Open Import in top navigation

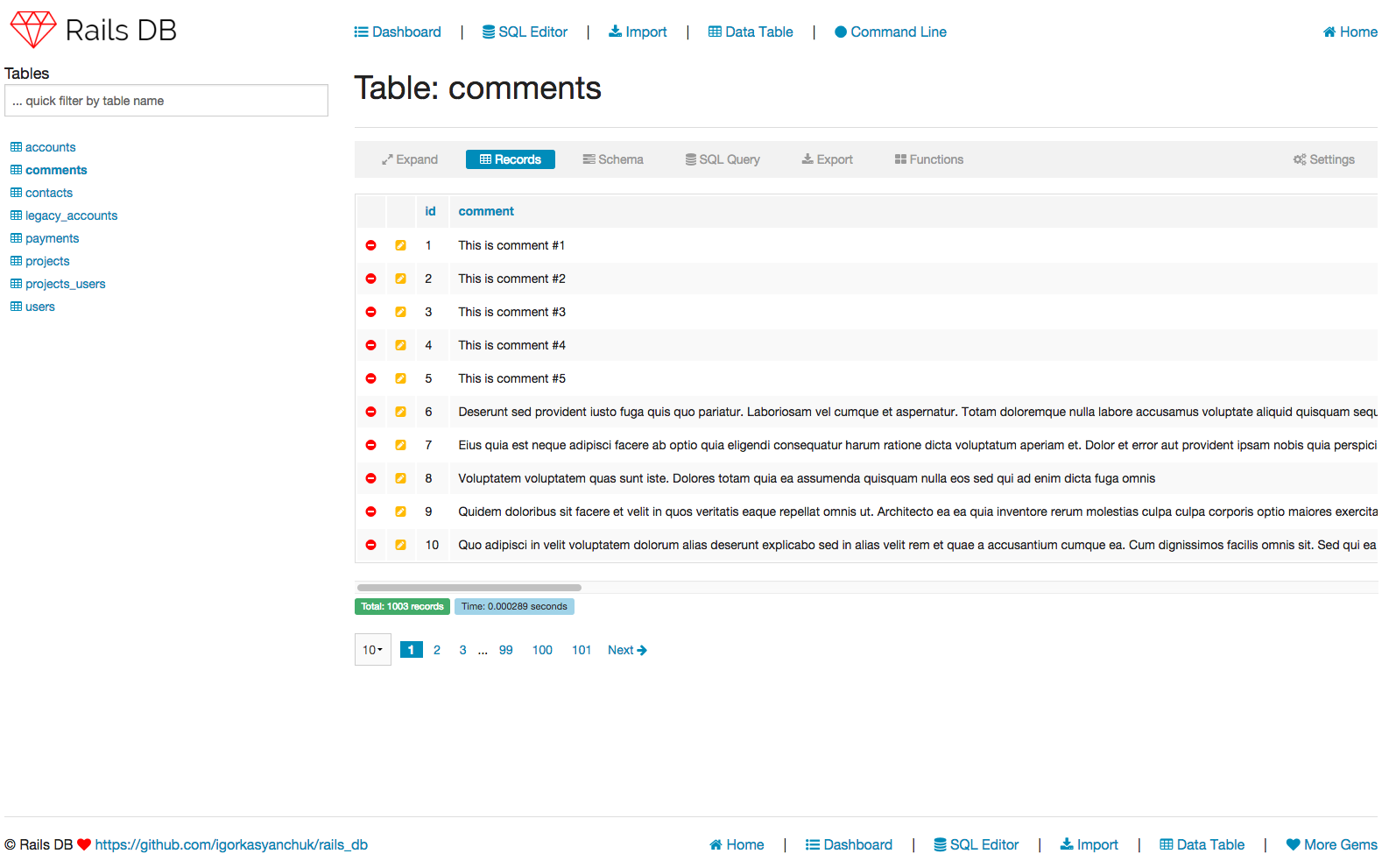638,32
